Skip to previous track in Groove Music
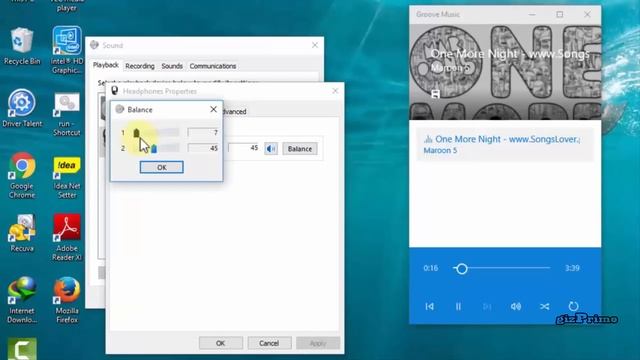This screenshot has width=640, height=360. 429,306
